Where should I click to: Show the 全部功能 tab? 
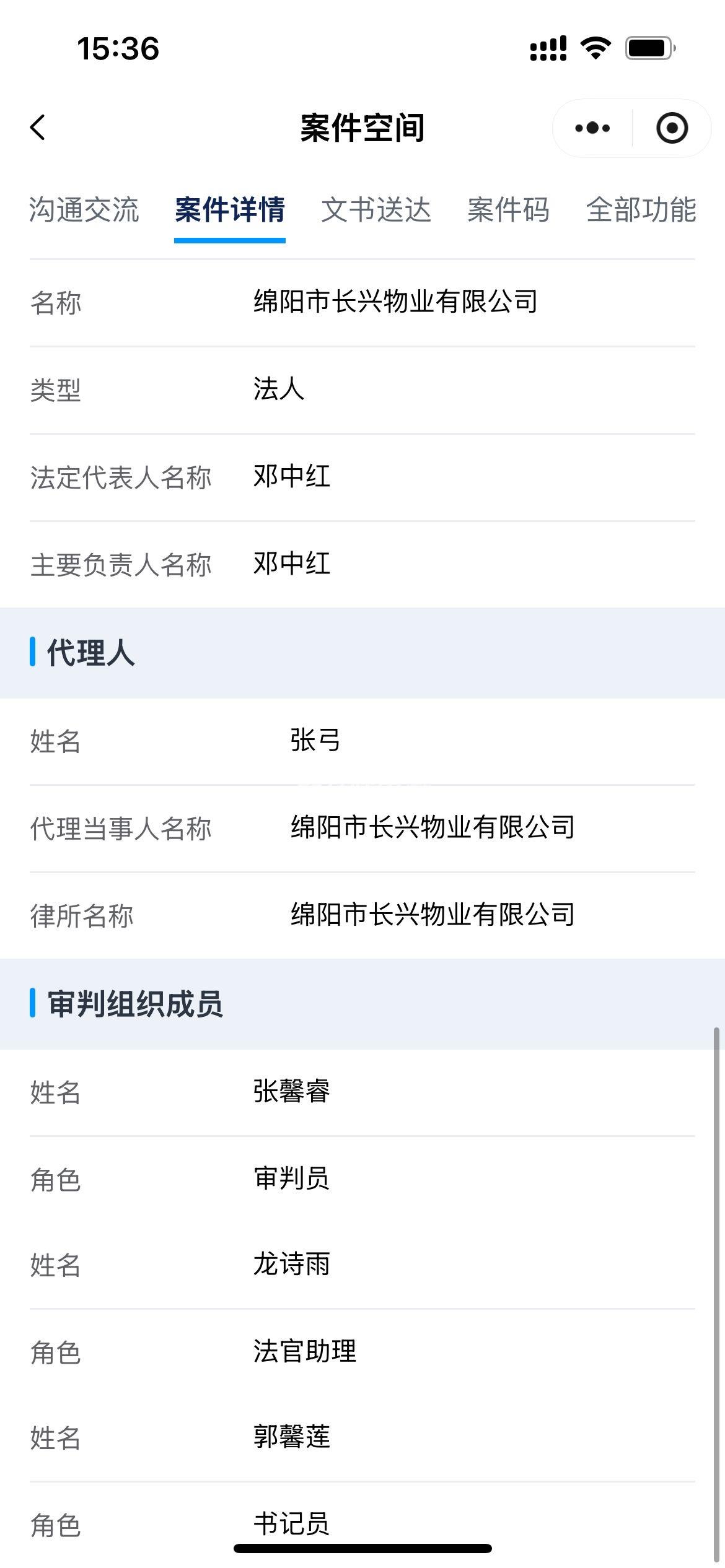[x=641, y=210]
